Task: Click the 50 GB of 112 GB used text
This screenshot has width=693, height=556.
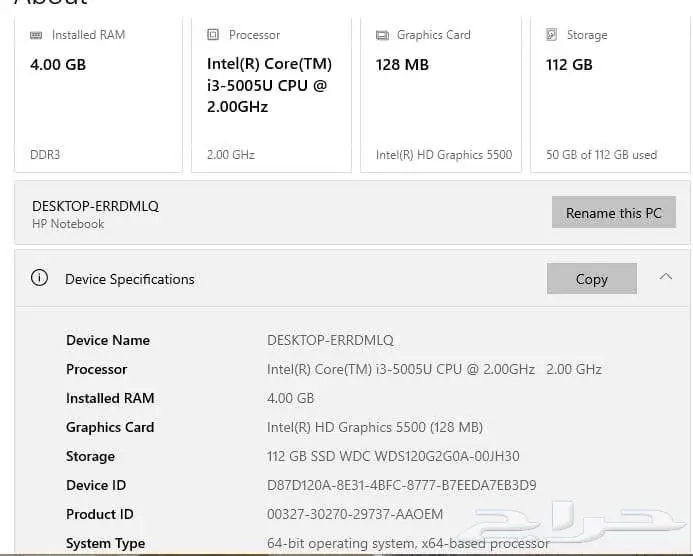Action: point(601,155)
